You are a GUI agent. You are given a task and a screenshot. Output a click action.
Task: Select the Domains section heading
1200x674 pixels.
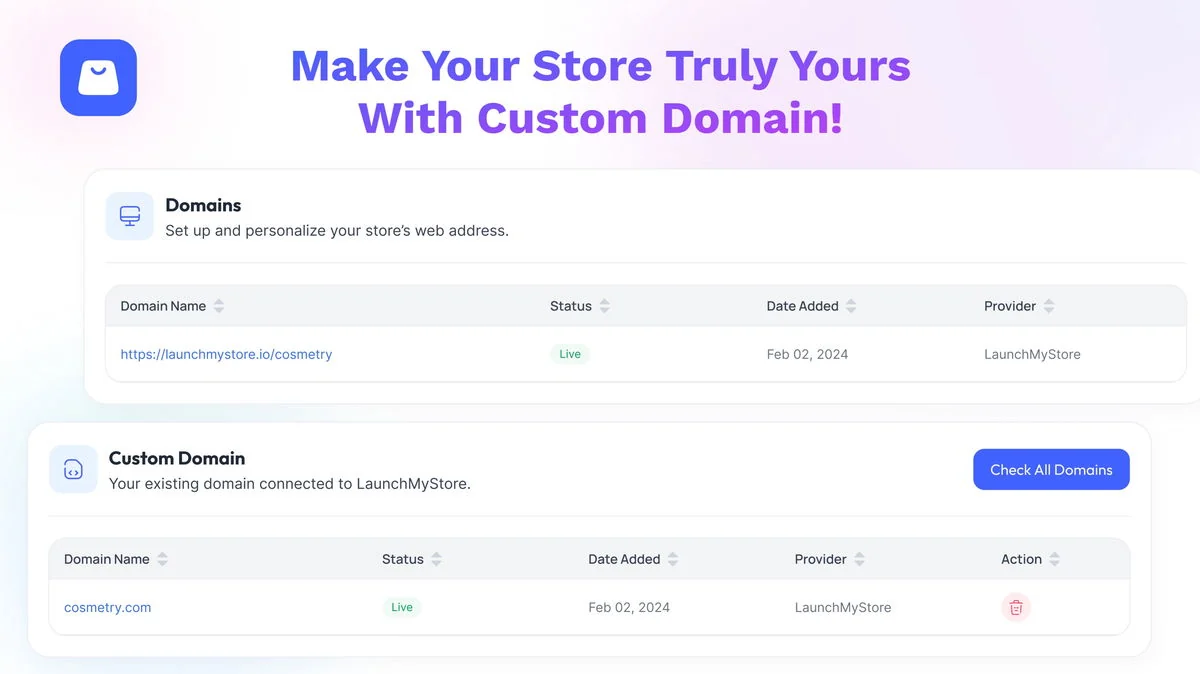click(x=203, y=205)
